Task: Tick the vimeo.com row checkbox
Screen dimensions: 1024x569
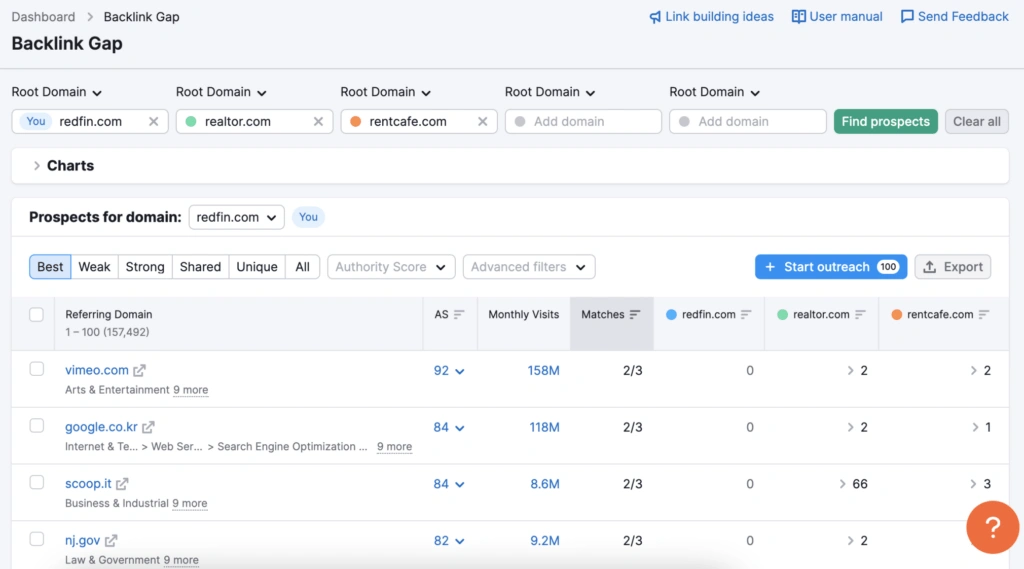Action: (x=37, y=369)
